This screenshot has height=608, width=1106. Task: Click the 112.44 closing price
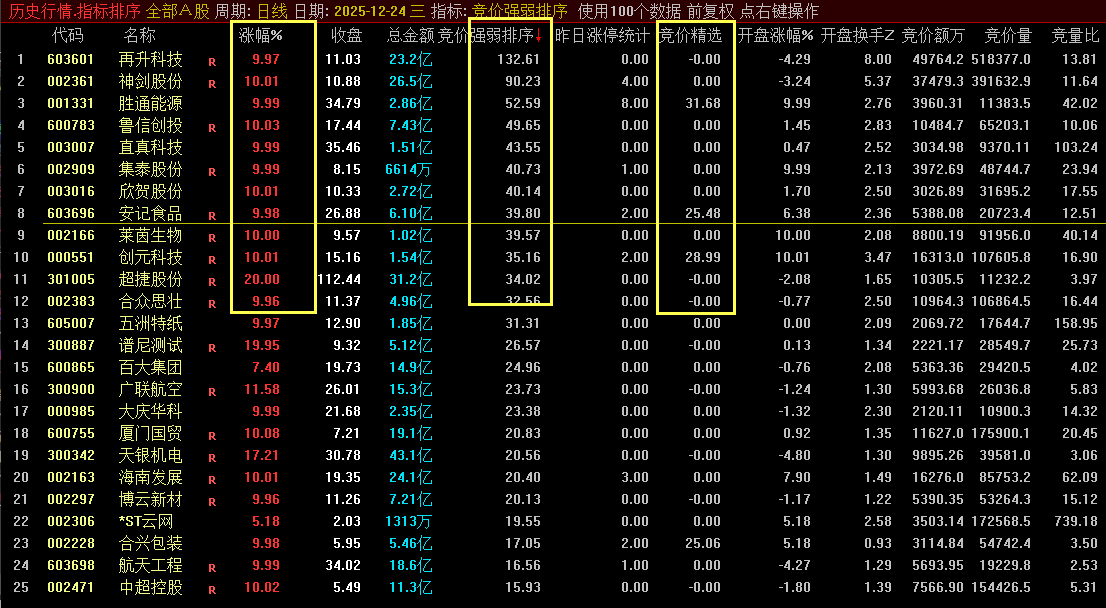[339, 279]
